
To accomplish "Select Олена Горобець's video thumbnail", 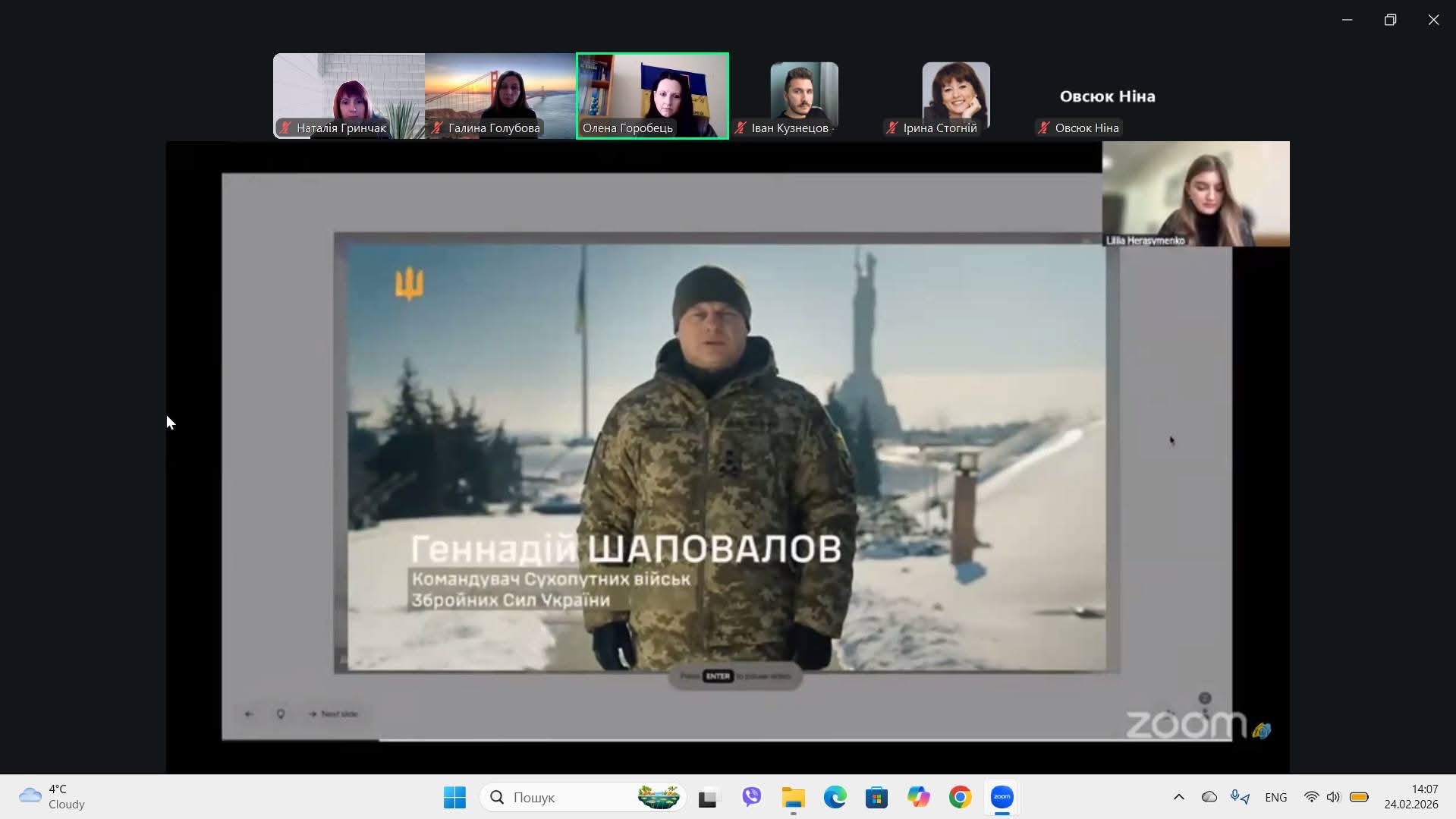I will 653,96.
